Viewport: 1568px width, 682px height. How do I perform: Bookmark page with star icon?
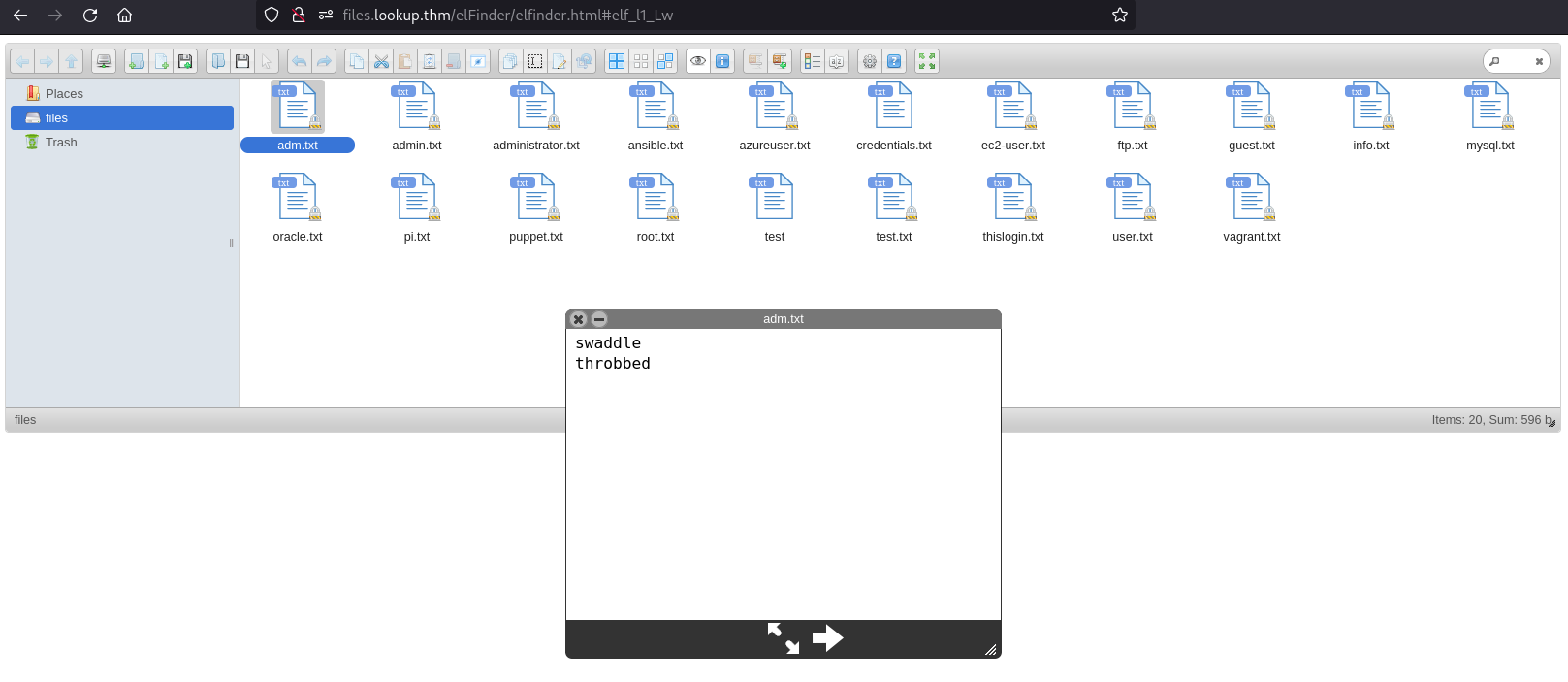[x=1120, y=15]
